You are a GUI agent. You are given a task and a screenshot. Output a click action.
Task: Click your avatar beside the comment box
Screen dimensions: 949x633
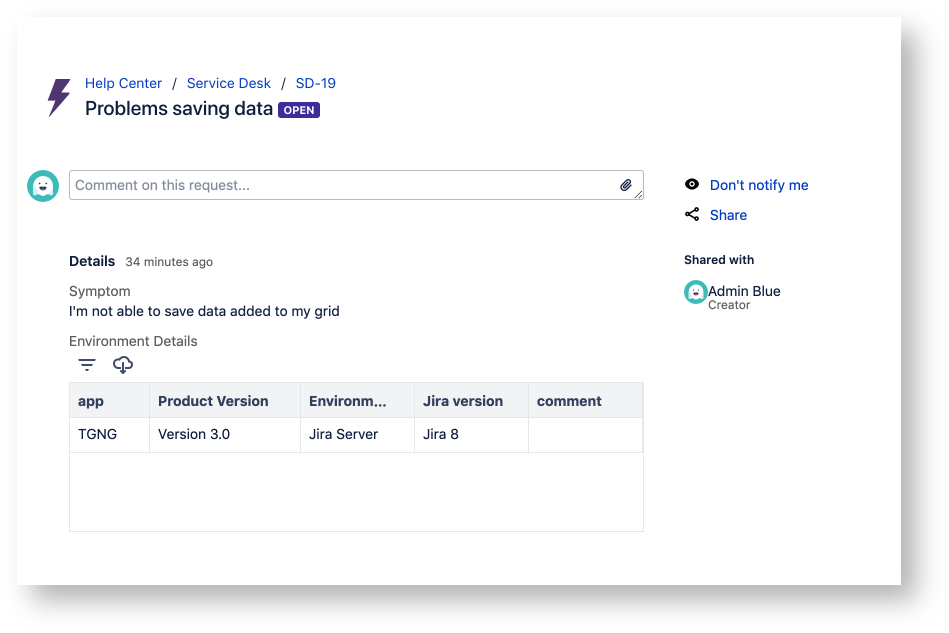42,186
